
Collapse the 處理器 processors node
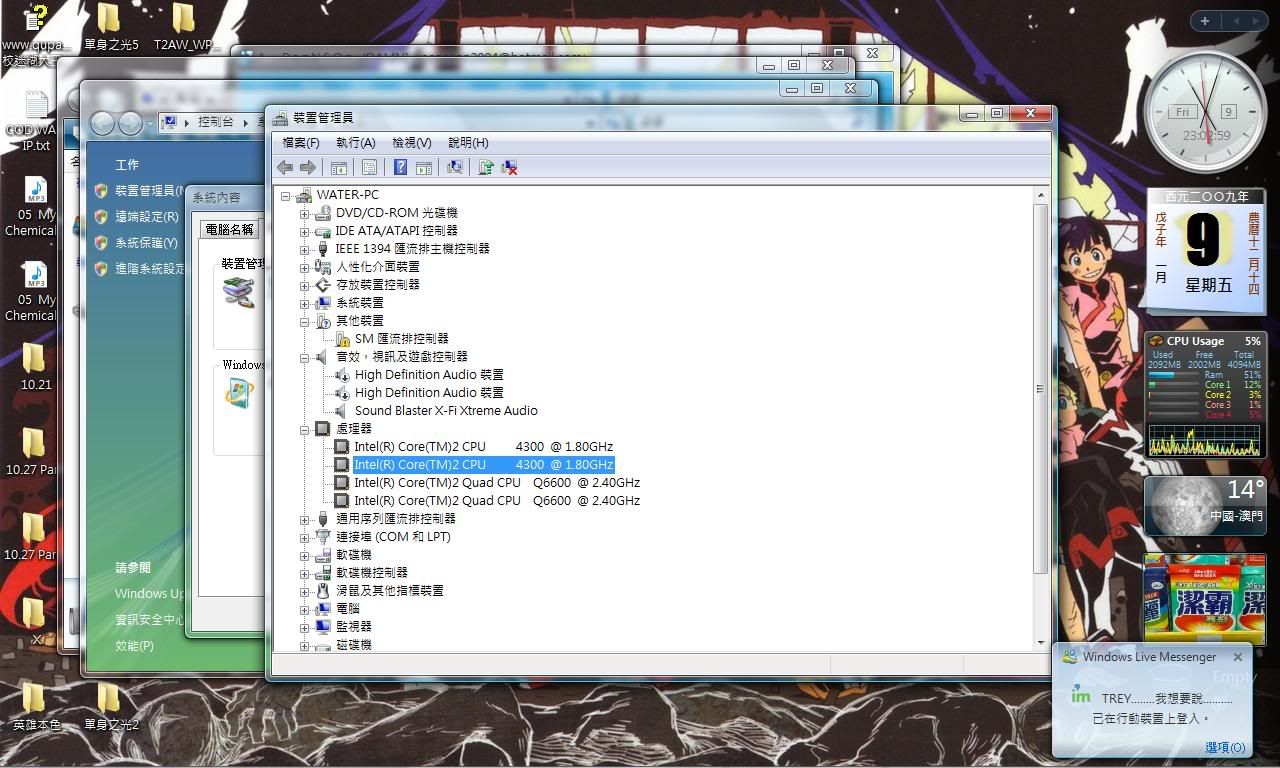tap(305, 429)
